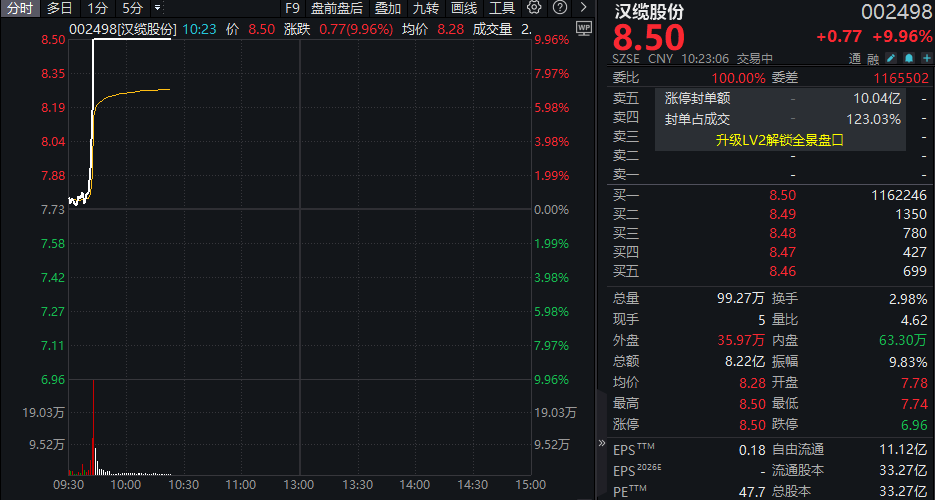Click 升级LV2解锁全景盘口 upgrade link
Image resolution: width=935 pixels, height=500 pixels.
tap(780, 140)
